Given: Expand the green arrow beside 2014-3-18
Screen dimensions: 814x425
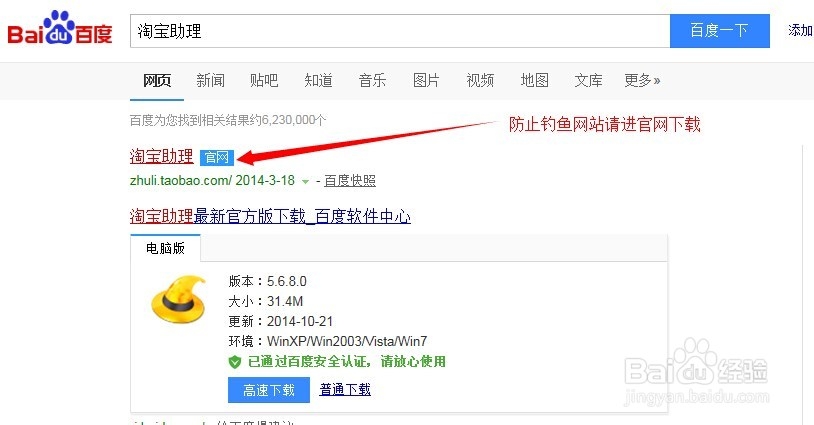Looking at the screenshot, I should 305,182.
